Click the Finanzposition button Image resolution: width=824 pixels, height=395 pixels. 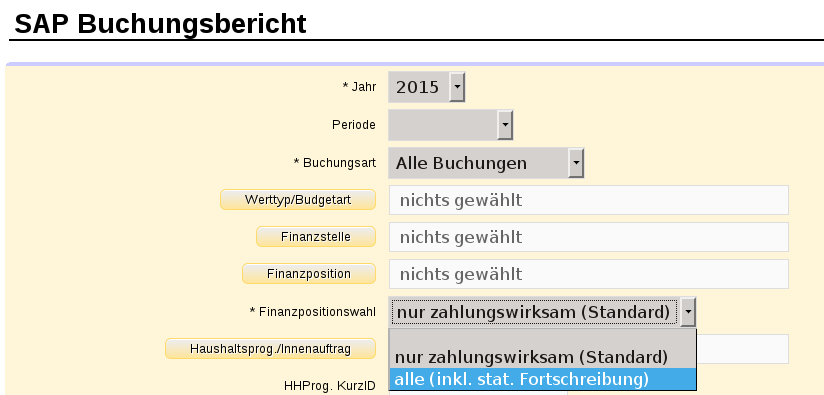click(309, 274)
